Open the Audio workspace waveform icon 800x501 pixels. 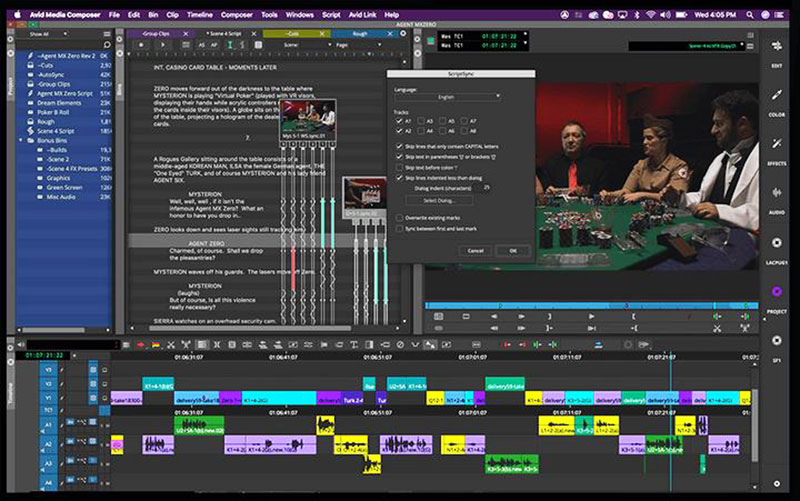tap(777, 192)
